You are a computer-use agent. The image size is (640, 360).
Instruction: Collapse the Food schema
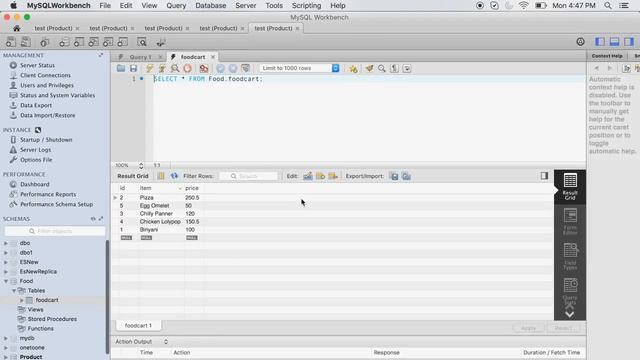tap(6, 281)
